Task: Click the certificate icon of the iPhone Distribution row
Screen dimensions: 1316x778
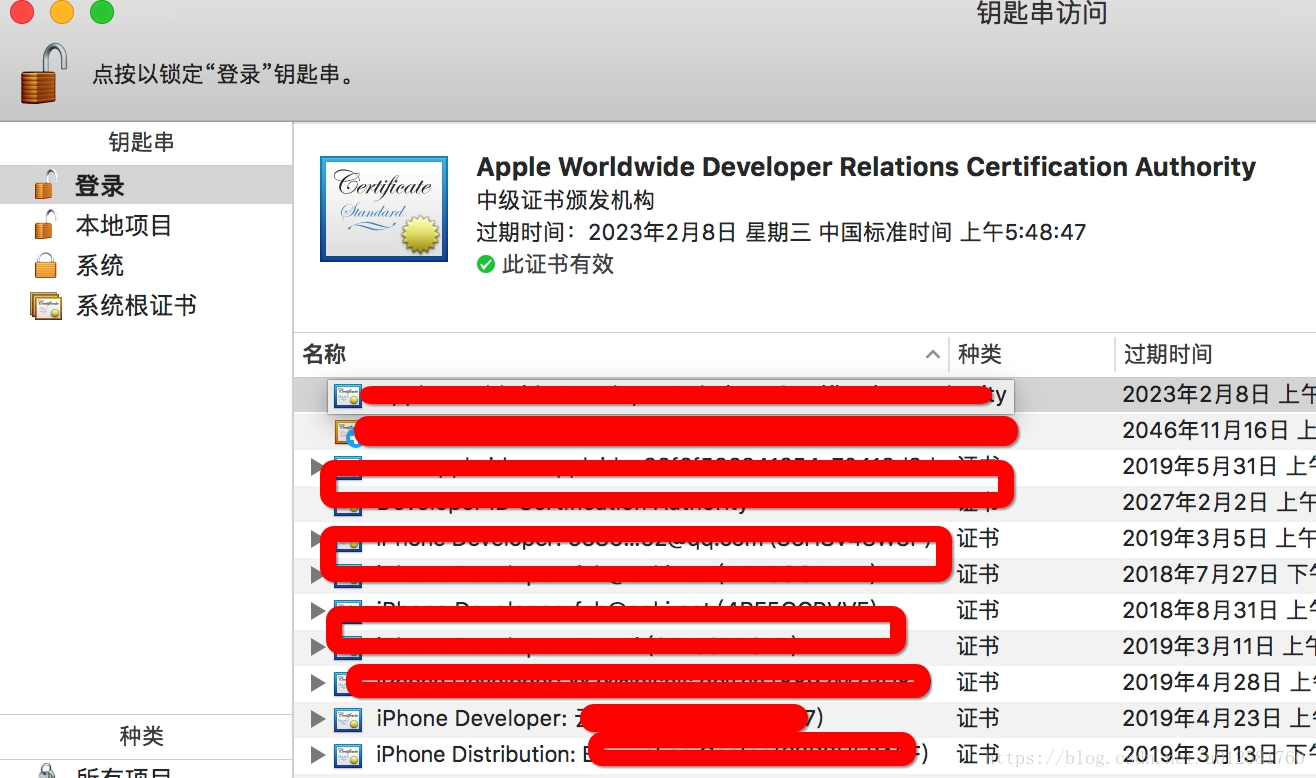Action: tap(348, 755)
